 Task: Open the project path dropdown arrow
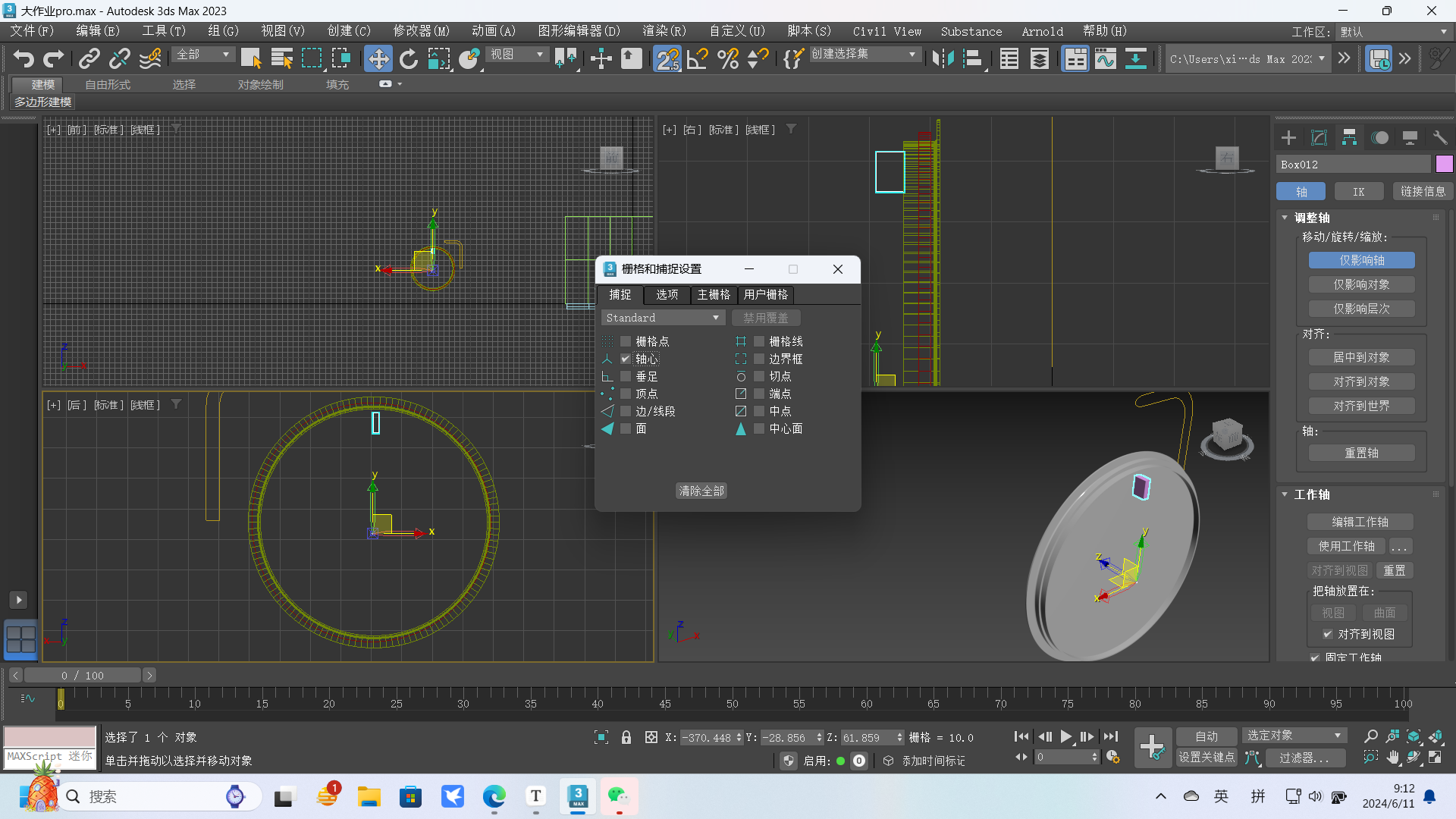point(1322,58)
